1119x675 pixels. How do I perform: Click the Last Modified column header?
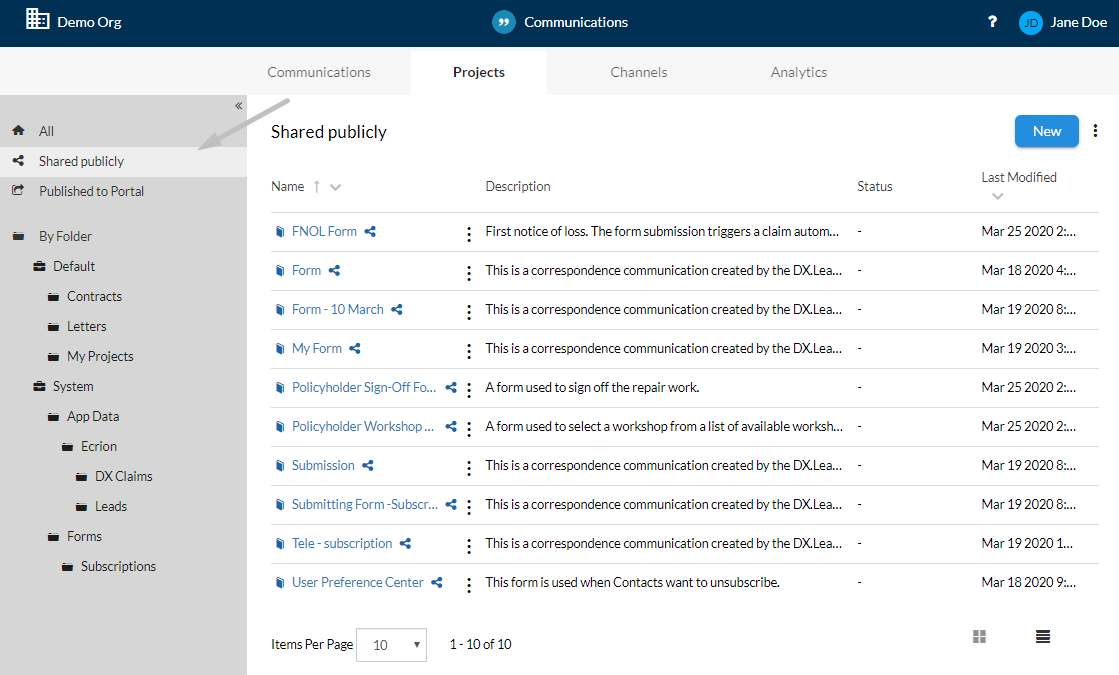click(x=1018, y=177)
